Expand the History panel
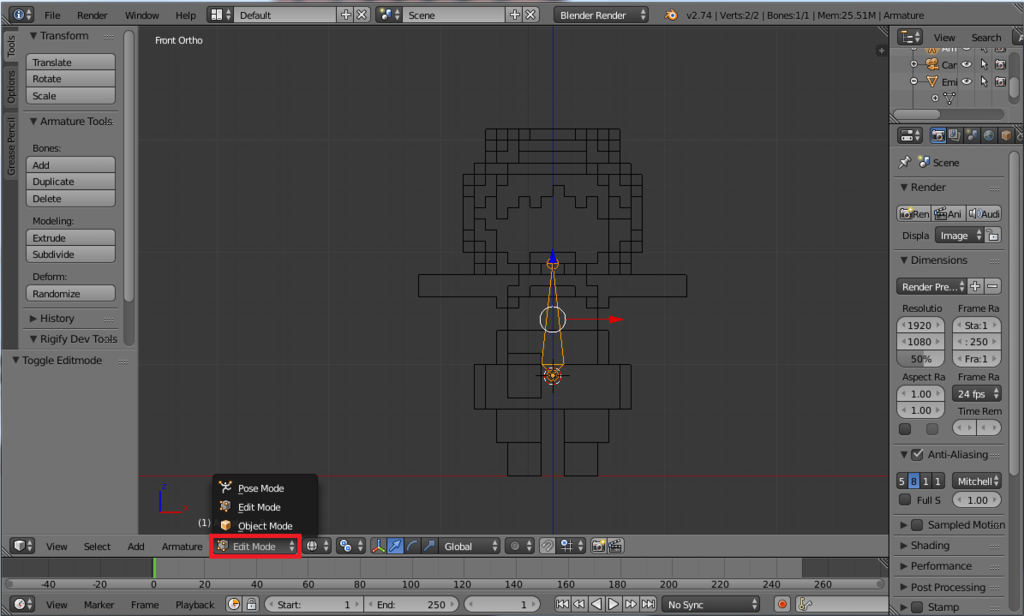The width and height of the screenshot is (1024, 616). pos(52,318)
